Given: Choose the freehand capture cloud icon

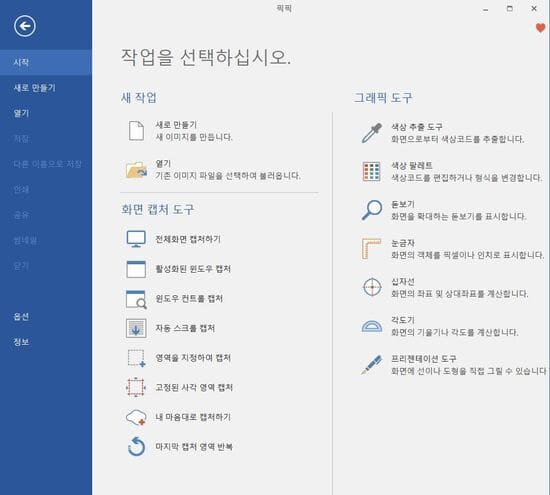Looking at the screenshot, I should 136,417.
